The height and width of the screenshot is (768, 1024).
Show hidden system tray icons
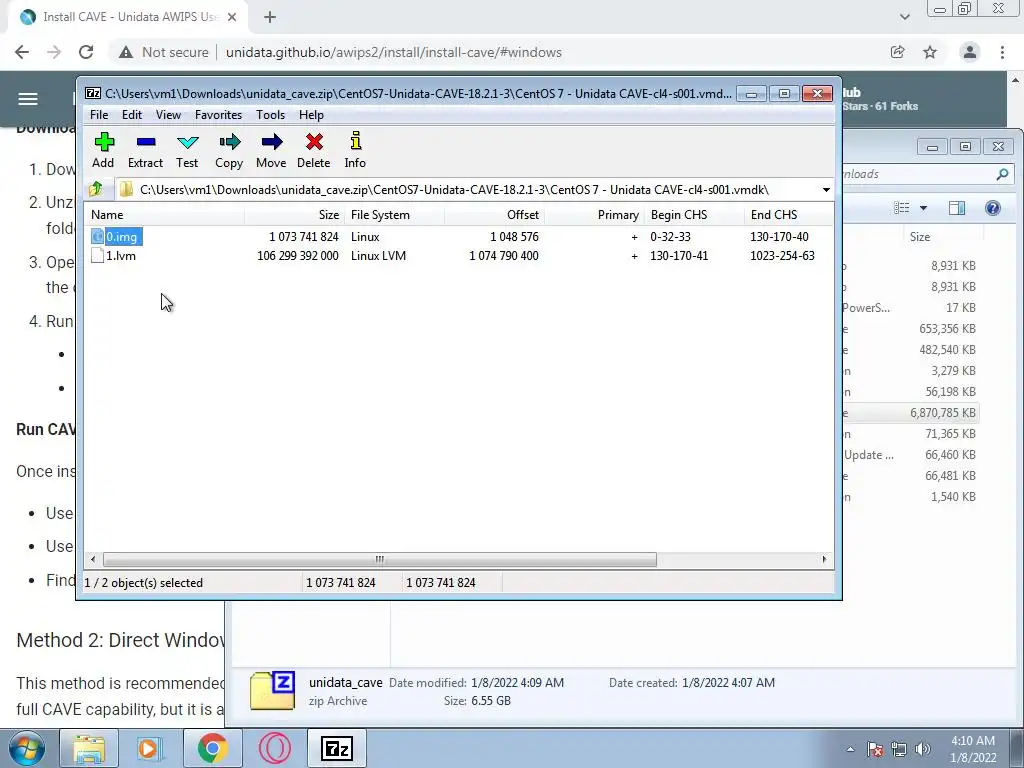point(850,749)
